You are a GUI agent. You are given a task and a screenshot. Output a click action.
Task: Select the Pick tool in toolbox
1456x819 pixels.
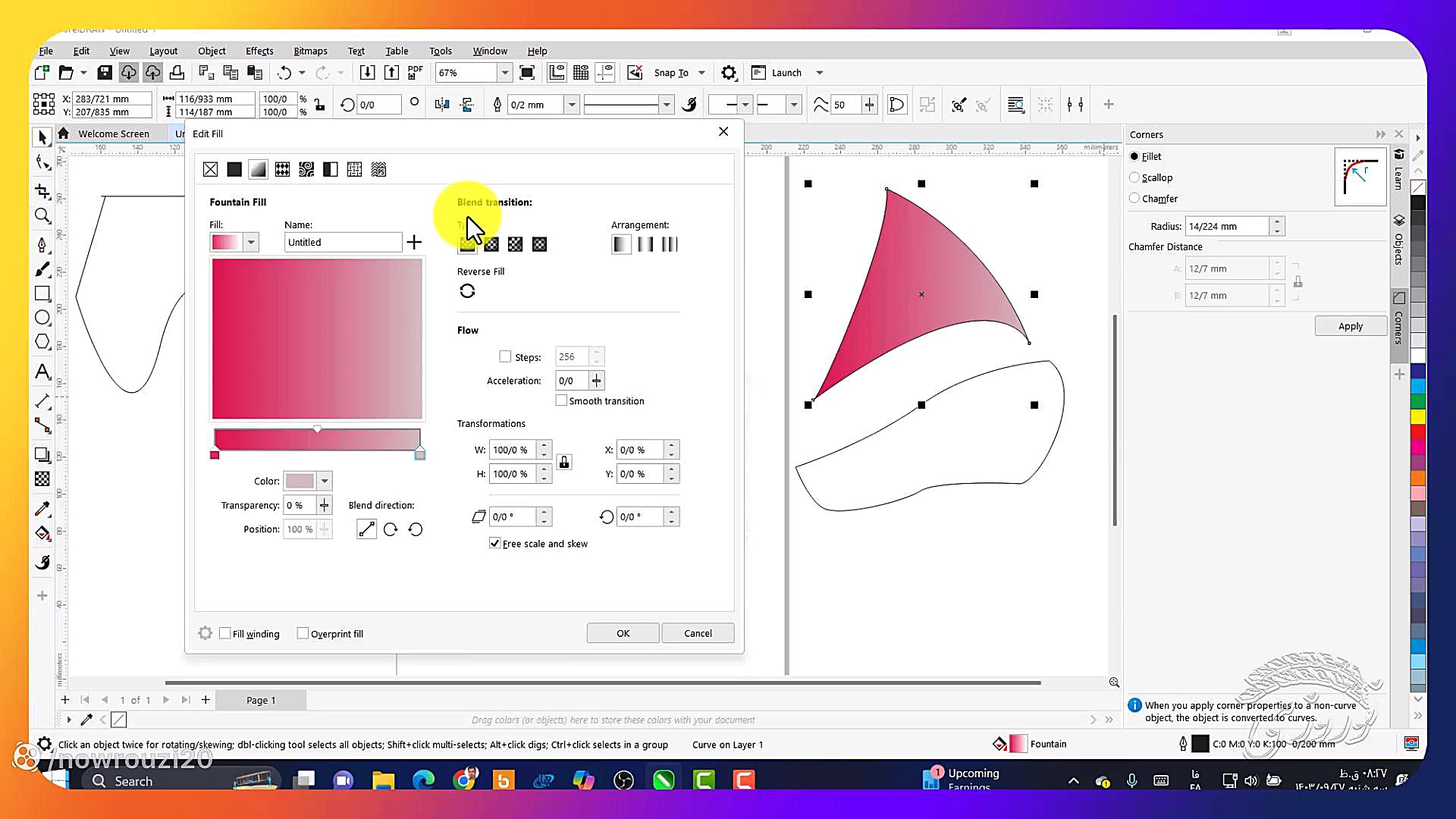pyautogui.click(x=42, y=137)
